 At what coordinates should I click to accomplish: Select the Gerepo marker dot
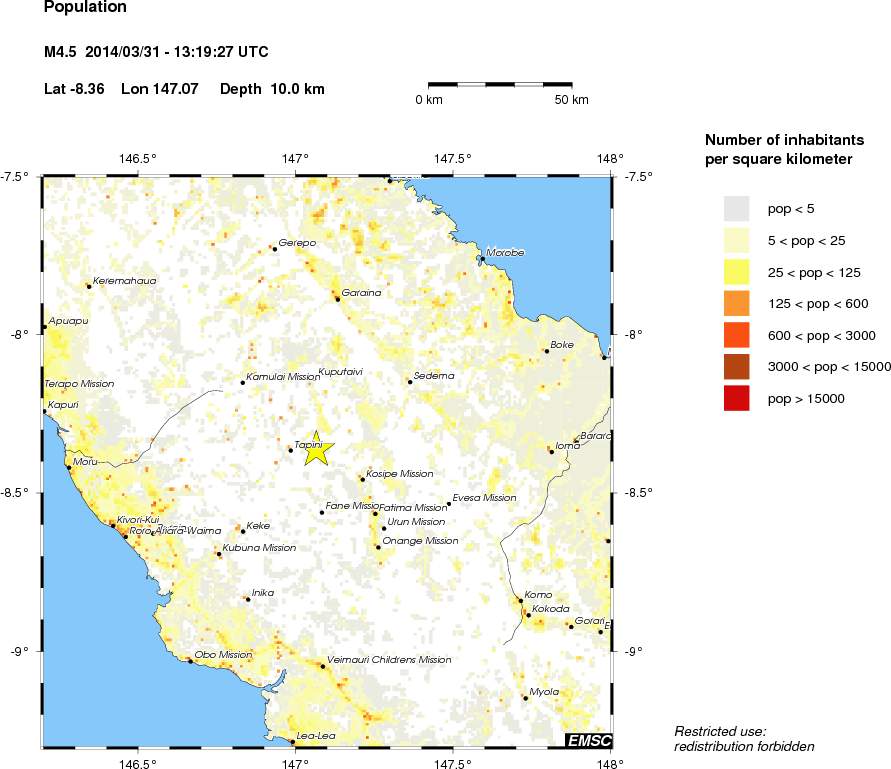(274, 249)
